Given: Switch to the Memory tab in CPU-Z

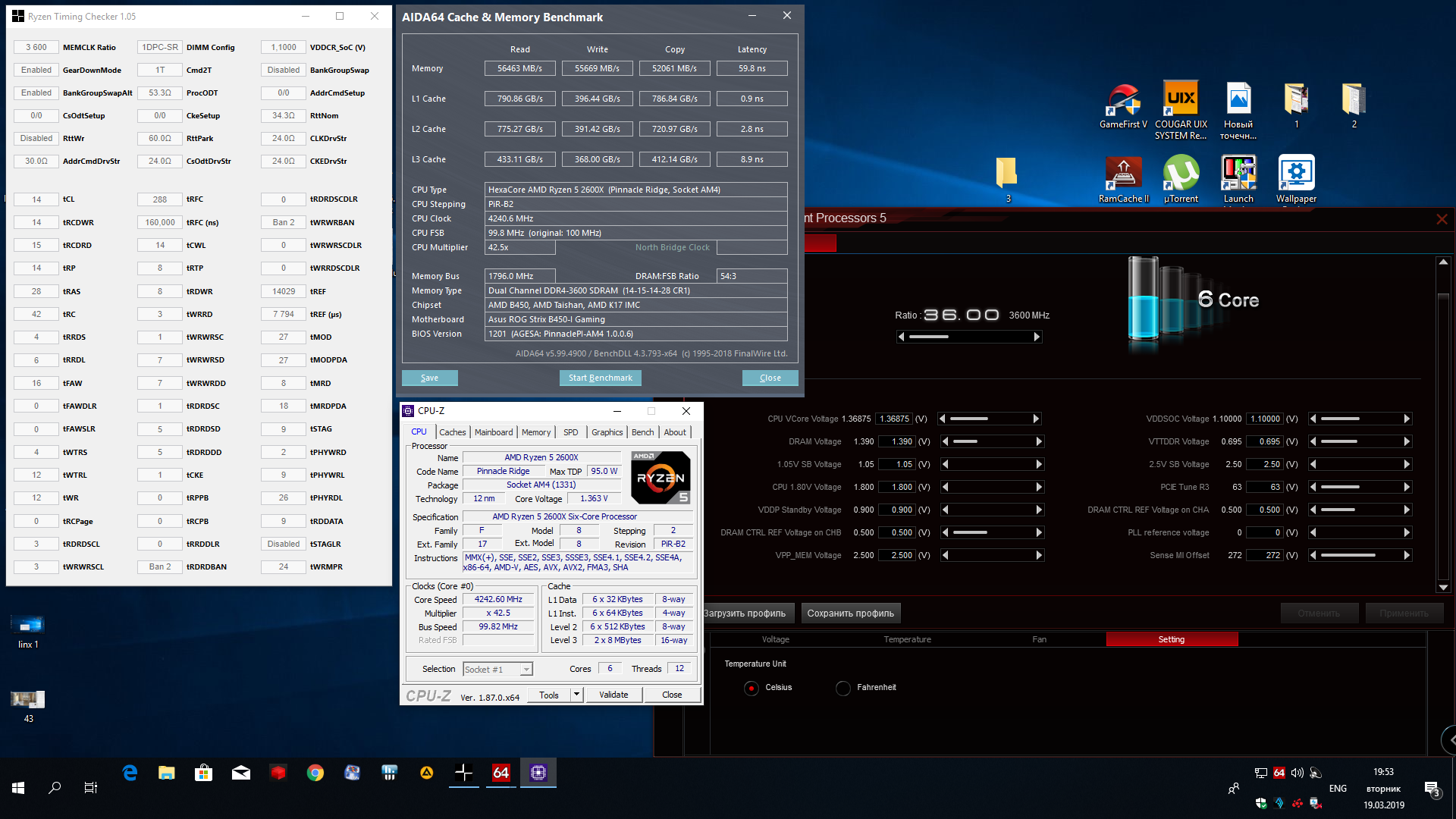Looking at the screenshot, I should (x=536, y=432).
